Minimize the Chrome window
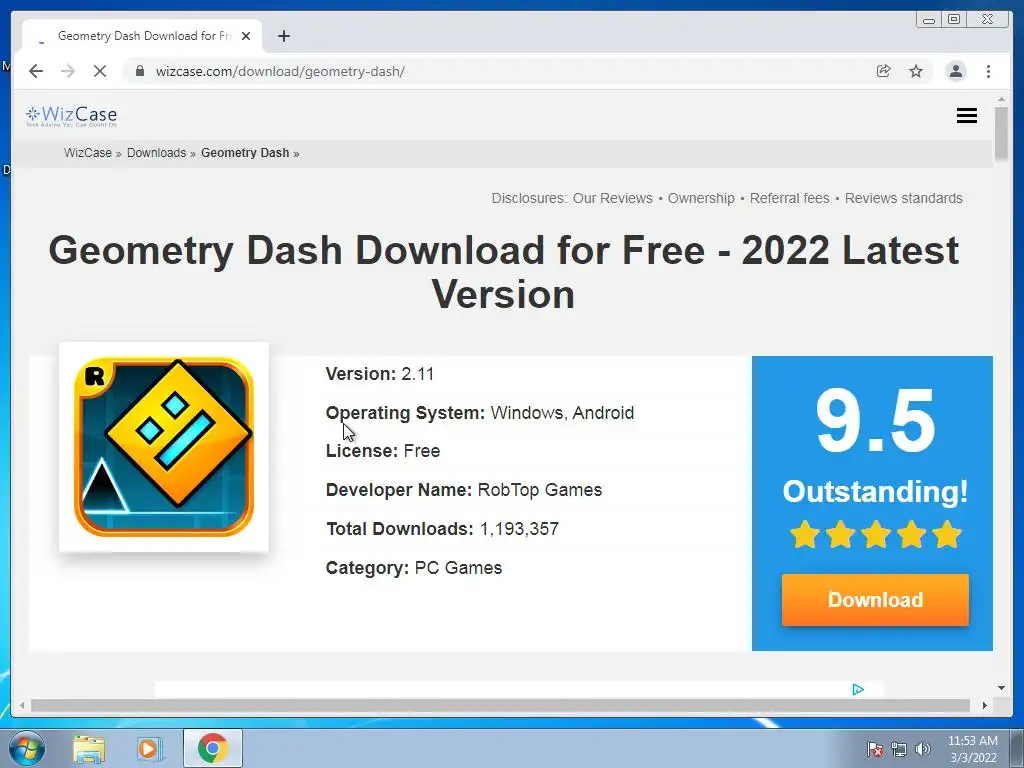The height and width of the screenshot is (768, 1024). click(x=928, y=20)
